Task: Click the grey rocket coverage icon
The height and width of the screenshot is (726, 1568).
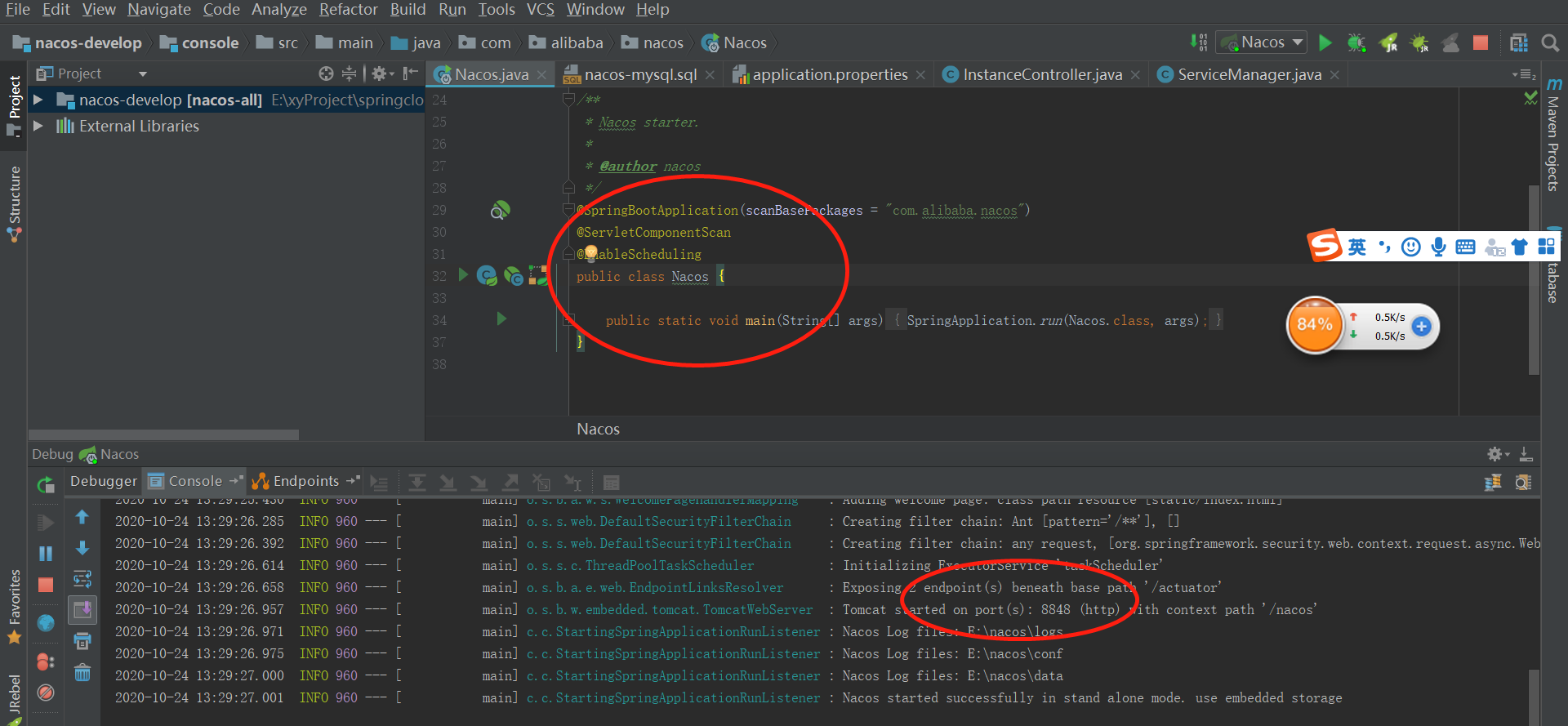Action: pyautogui.click(x=1450, y=42)
